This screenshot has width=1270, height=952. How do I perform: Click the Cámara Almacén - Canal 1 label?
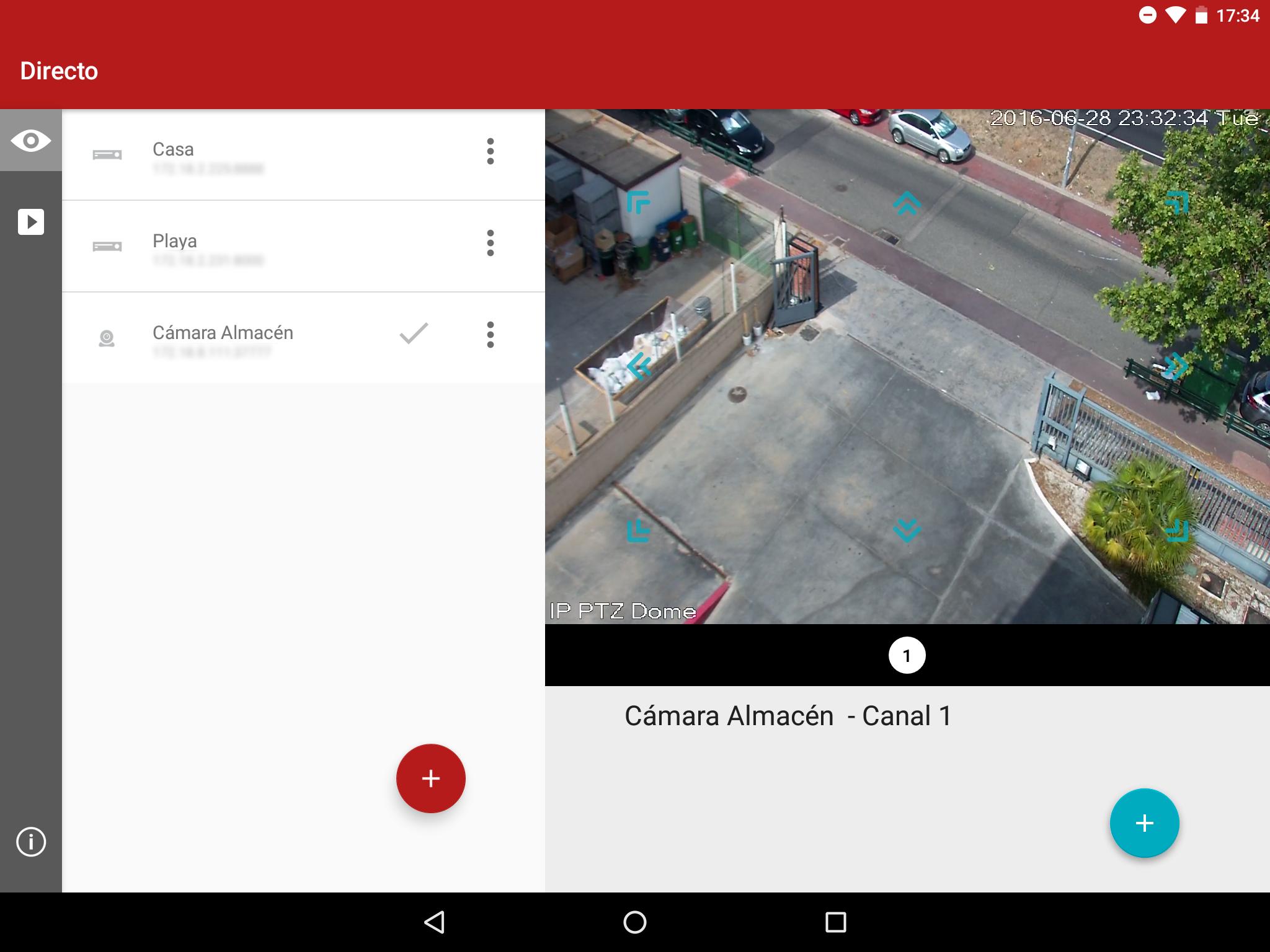pos(788,716)
